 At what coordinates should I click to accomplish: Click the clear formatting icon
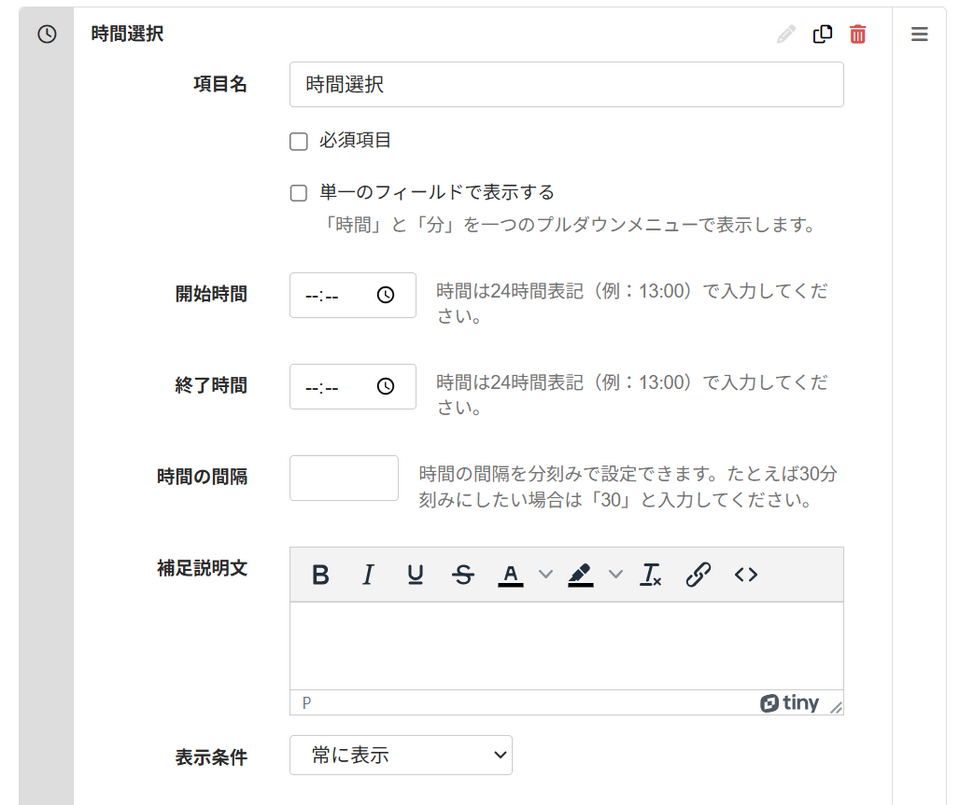click(x=650, y=575)
